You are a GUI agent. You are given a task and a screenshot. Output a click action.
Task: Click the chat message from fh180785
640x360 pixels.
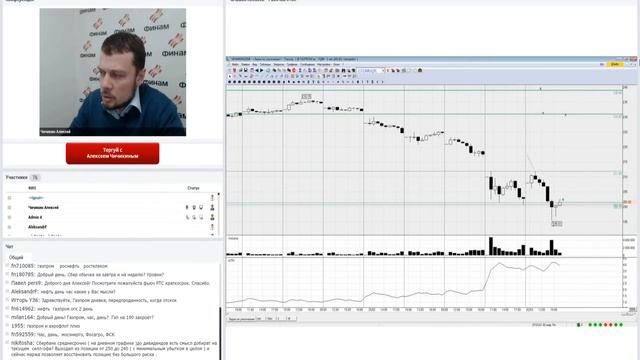coord(87,275)
